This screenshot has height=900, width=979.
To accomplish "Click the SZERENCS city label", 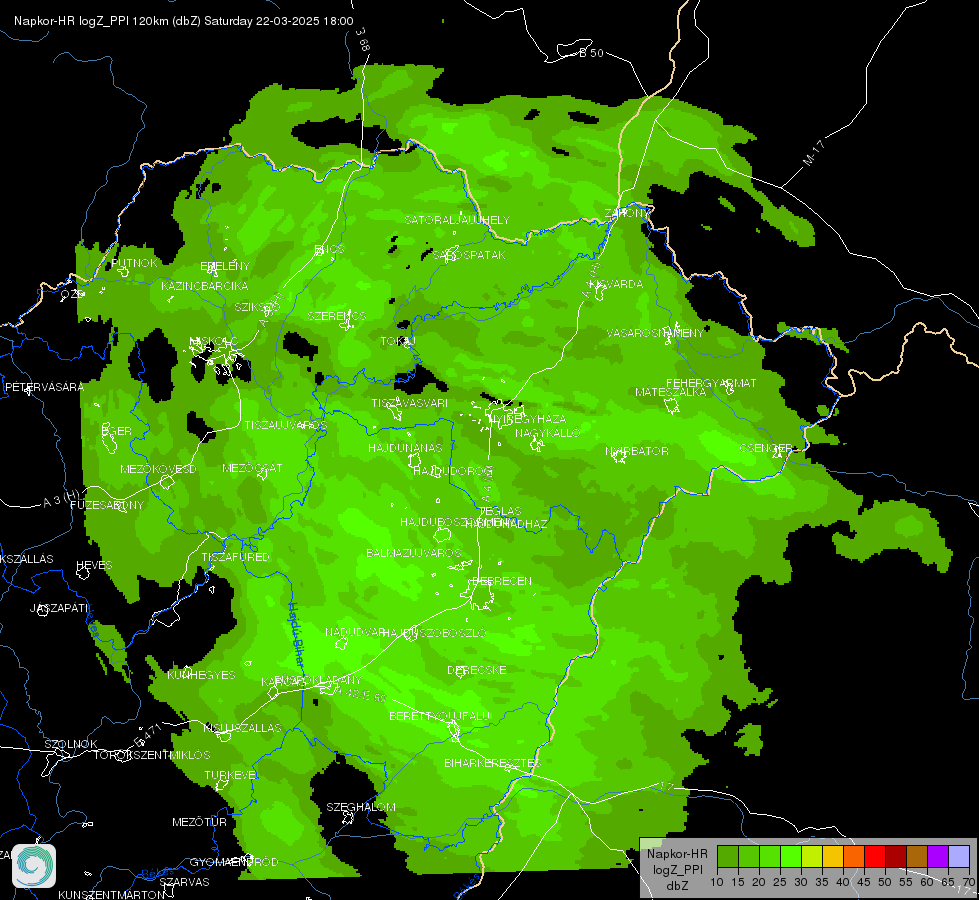I will [337, 316].
